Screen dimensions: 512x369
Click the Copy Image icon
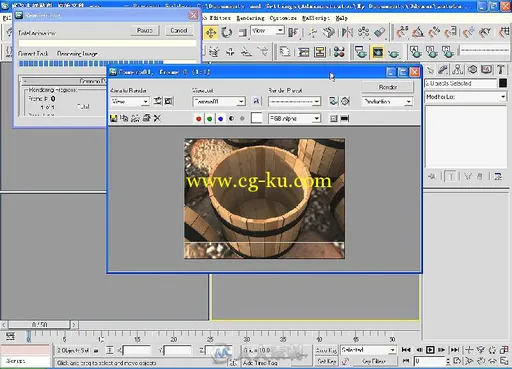[124, 118]
